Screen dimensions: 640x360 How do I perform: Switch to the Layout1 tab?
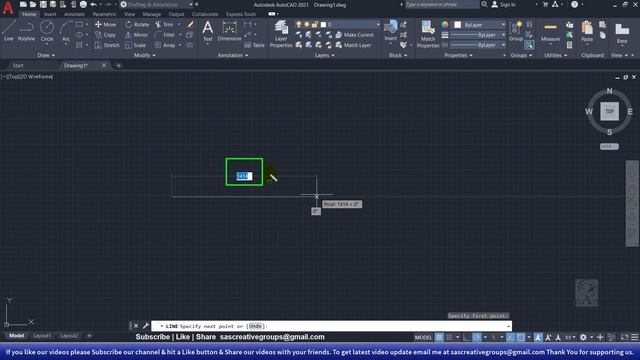tap(42, 336)
